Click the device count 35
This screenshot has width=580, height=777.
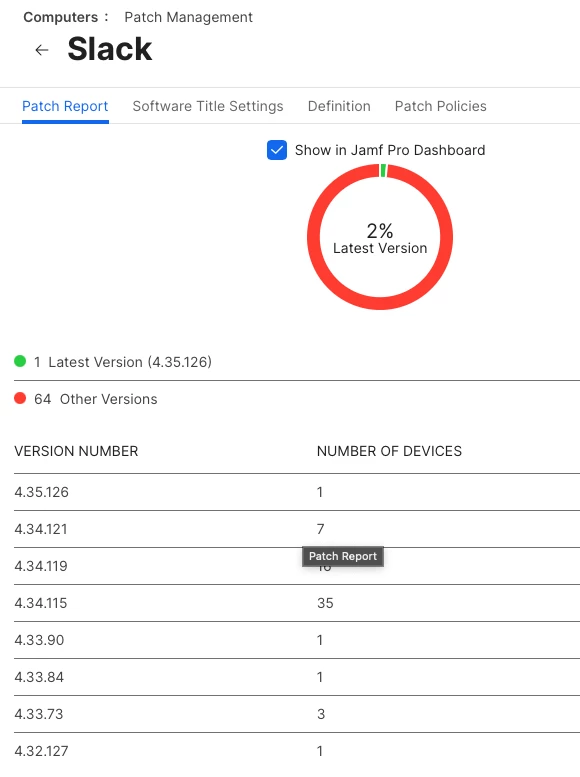point(325,603)
